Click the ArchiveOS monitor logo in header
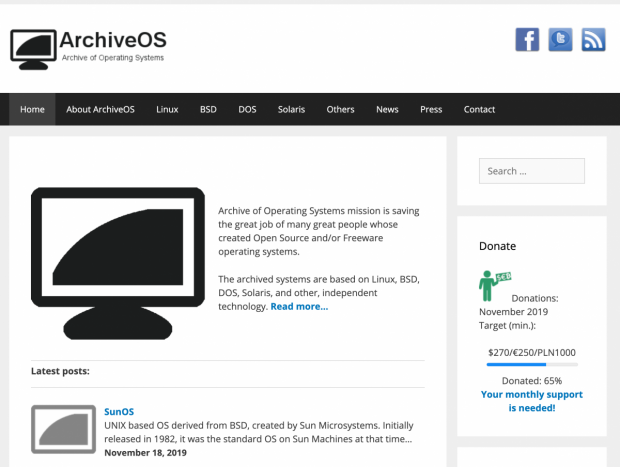The width and height of the screenshot is (620, 467). [33, 49]
